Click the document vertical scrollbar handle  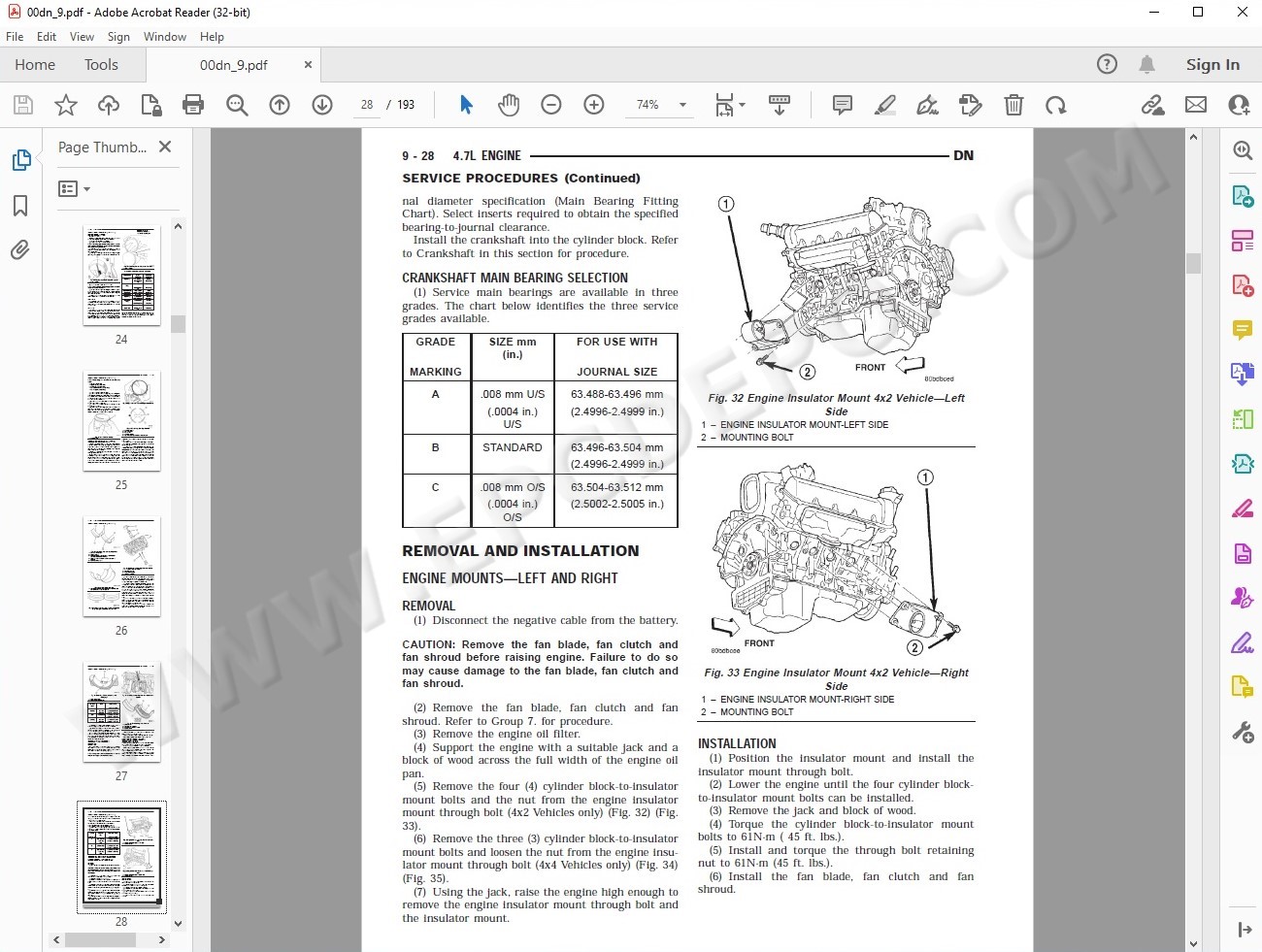click(x=1193, y=263)
